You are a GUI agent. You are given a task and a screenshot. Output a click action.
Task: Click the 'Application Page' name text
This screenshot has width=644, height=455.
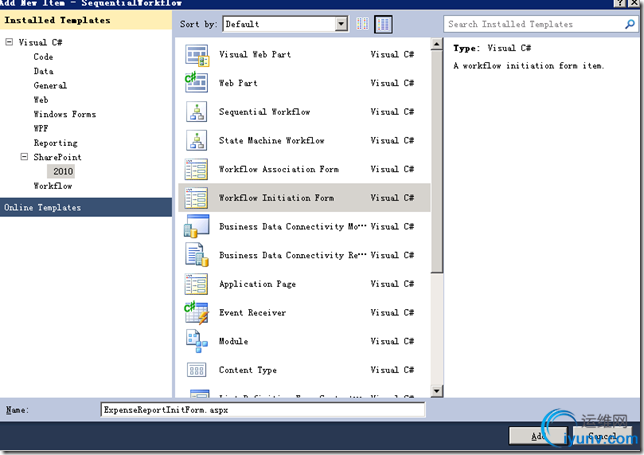click(258, 284)
